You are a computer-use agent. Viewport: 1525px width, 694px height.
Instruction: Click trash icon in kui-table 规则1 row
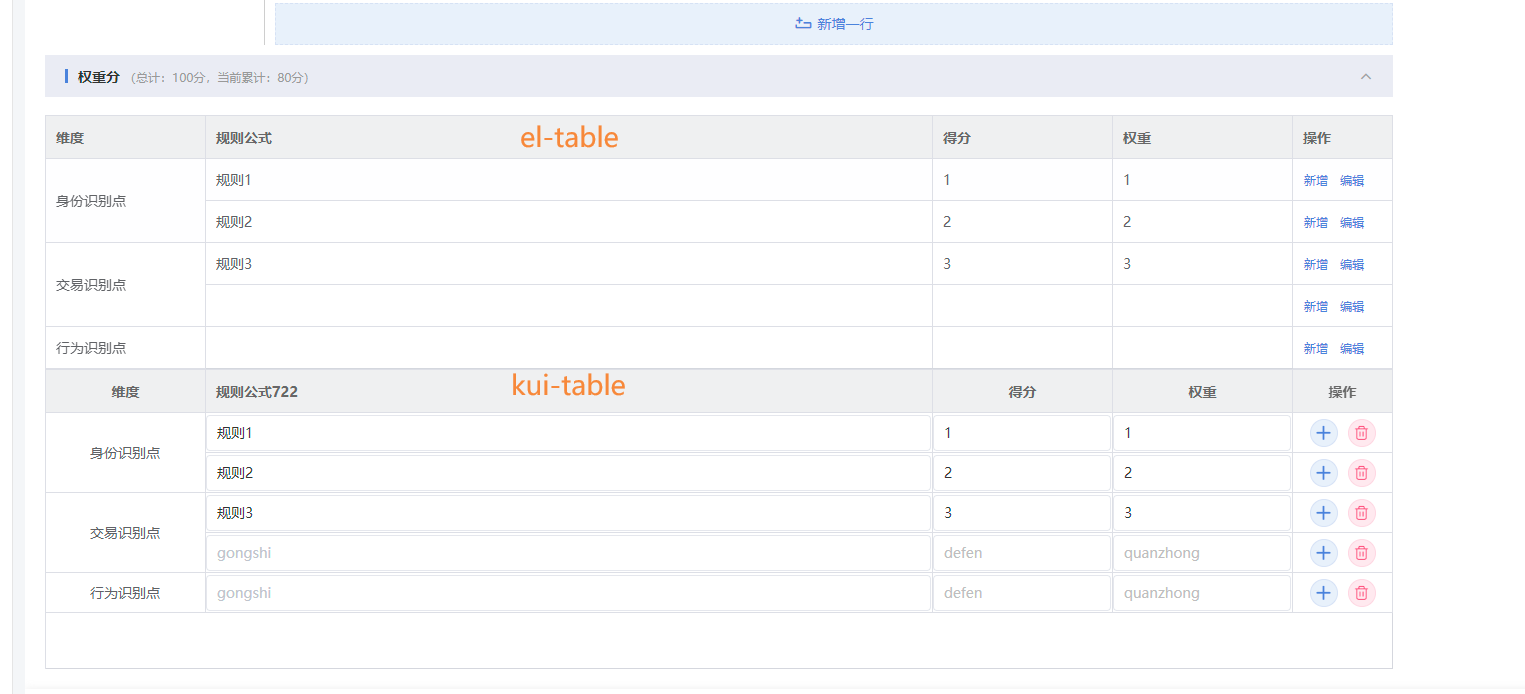coord(1361,433)
